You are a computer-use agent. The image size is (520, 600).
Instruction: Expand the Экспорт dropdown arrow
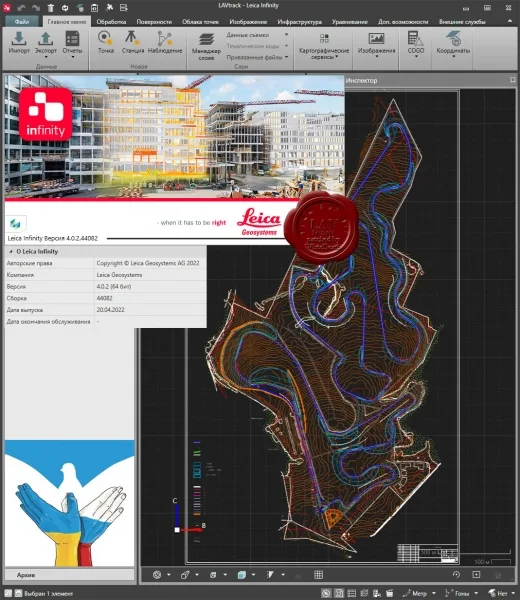click(46, 57)
